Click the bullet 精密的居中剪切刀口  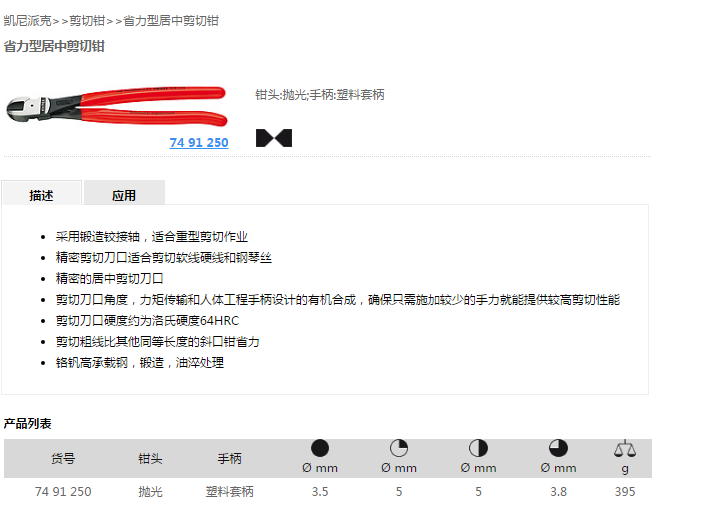click(x=110, y=278)
